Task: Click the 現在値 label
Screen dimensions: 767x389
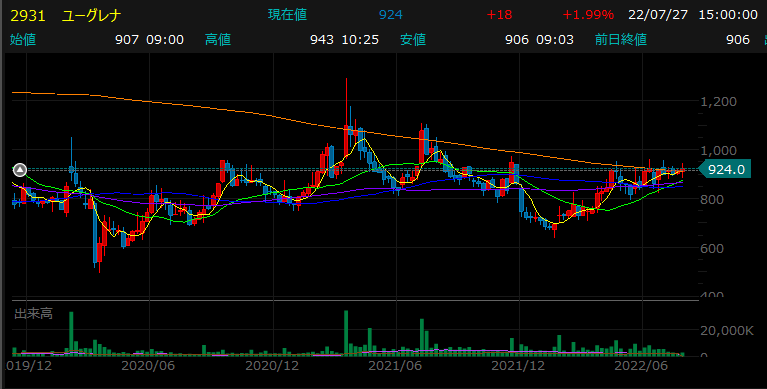Action: 287,15
